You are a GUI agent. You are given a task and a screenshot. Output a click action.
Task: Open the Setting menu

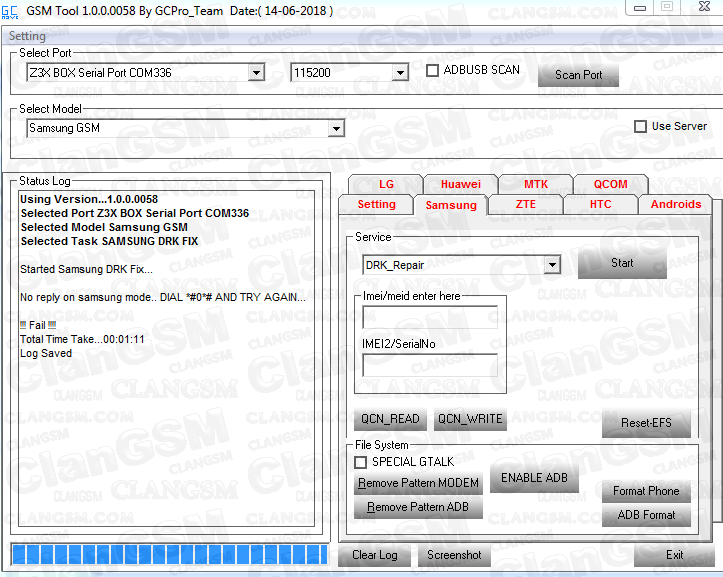pyautogui.click(x=27, y=36)
